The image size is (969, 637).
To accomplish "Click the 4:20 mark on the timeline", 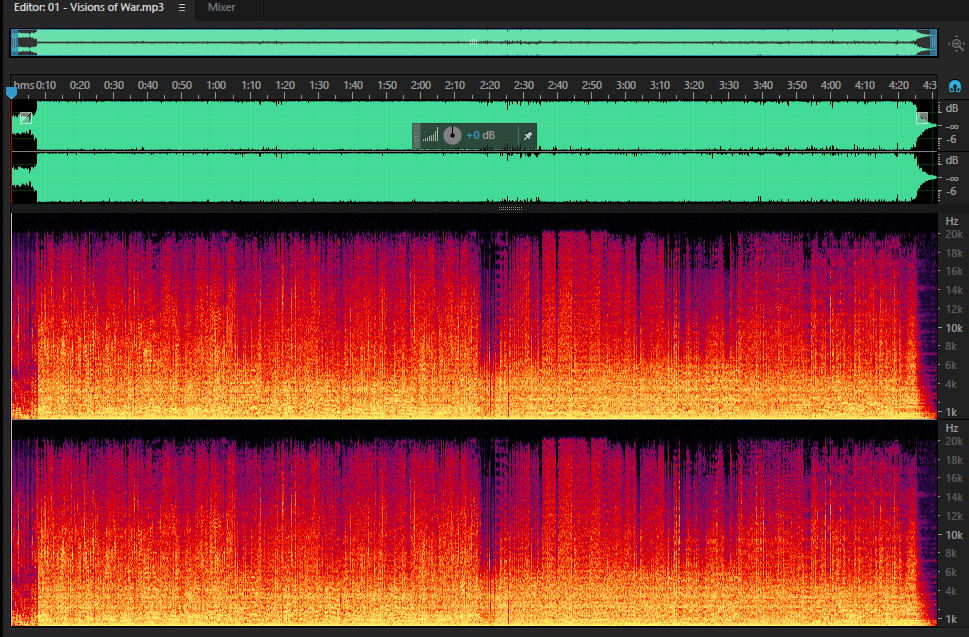I will tap(899, 85).
